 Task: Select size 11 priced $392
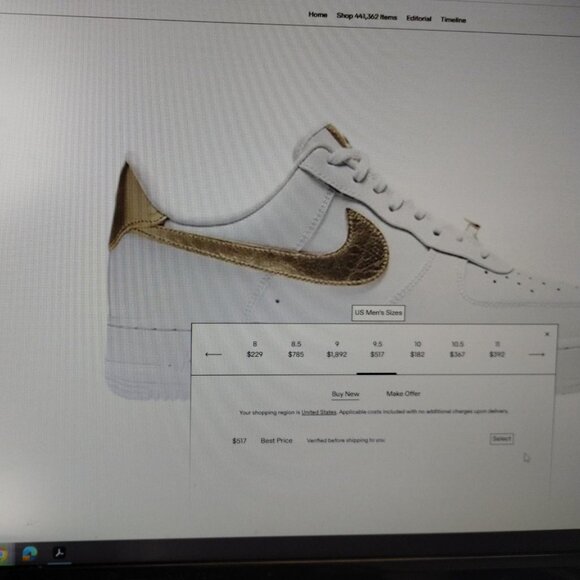(x=497, y=349)
